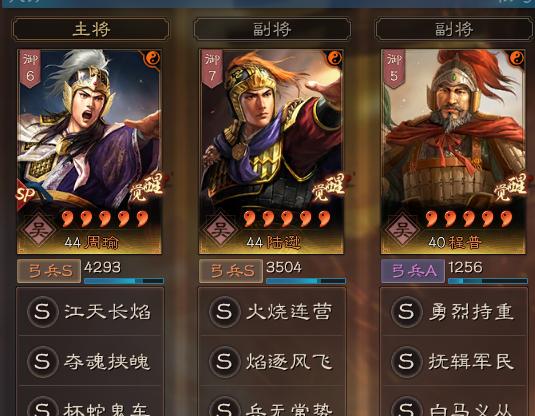Open the 抚辑军民 skill entry
Screen dimensions: 535x416
(454, 361)
